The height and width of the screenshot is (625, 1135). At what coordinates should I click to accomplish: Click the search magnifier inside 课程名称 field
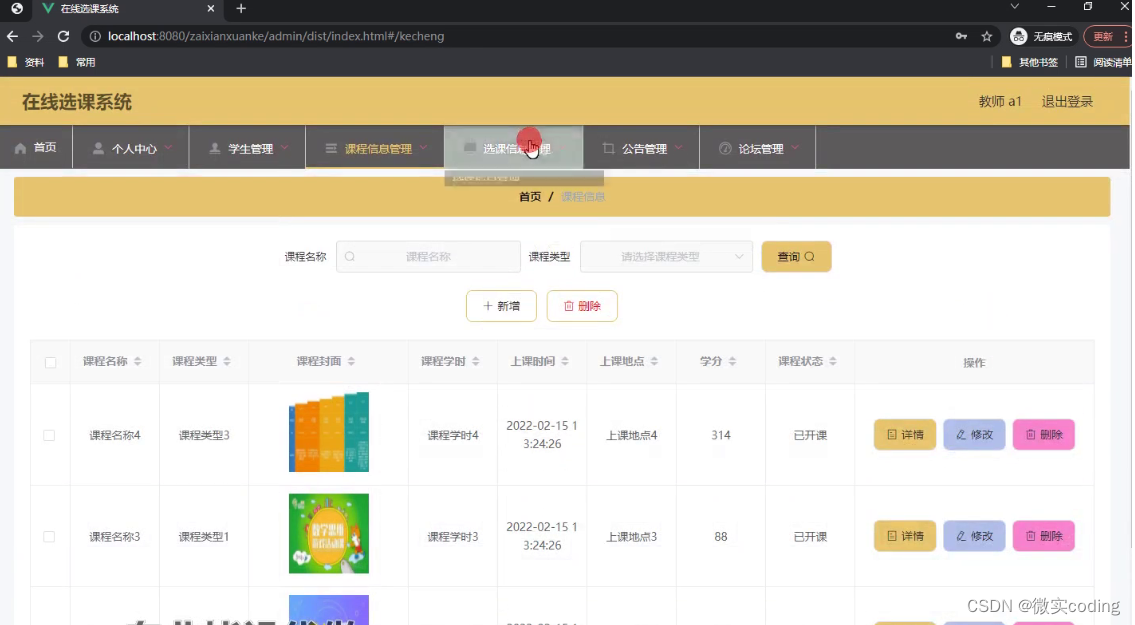click(349, 256)
